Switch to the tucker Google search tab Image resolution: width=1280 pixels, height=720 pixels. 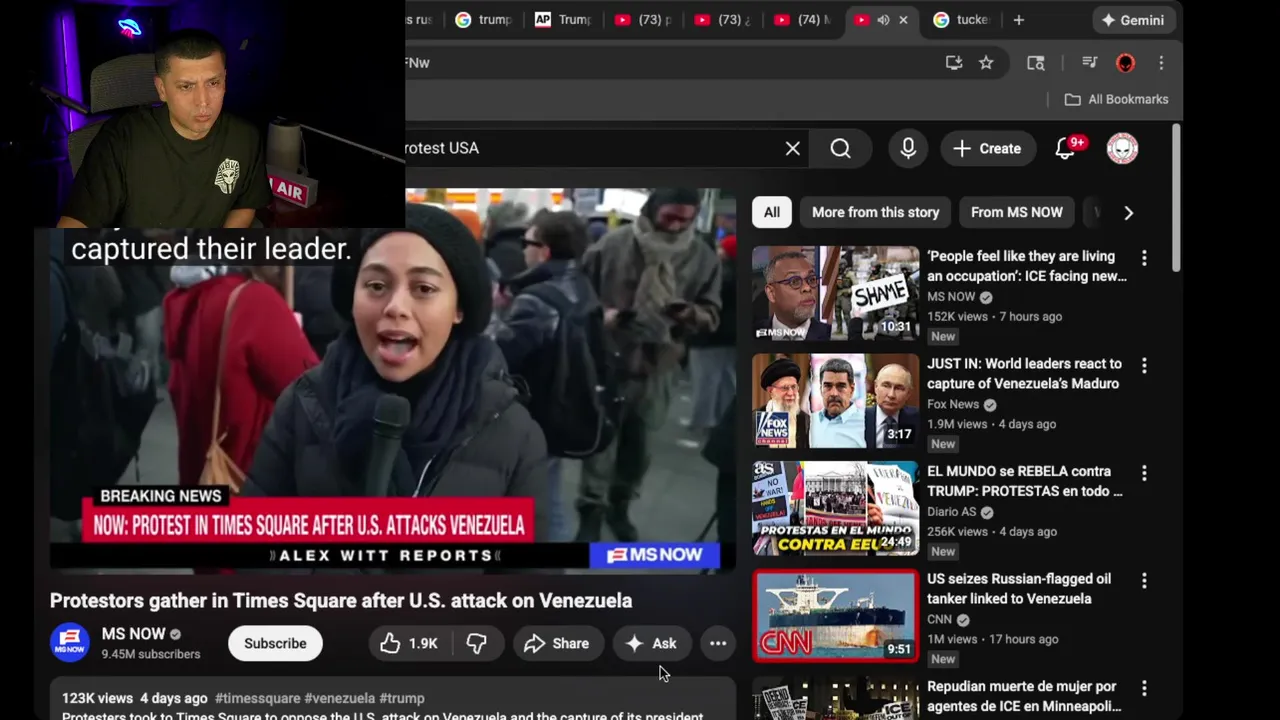pyautogui.click(x=962, y=20)
